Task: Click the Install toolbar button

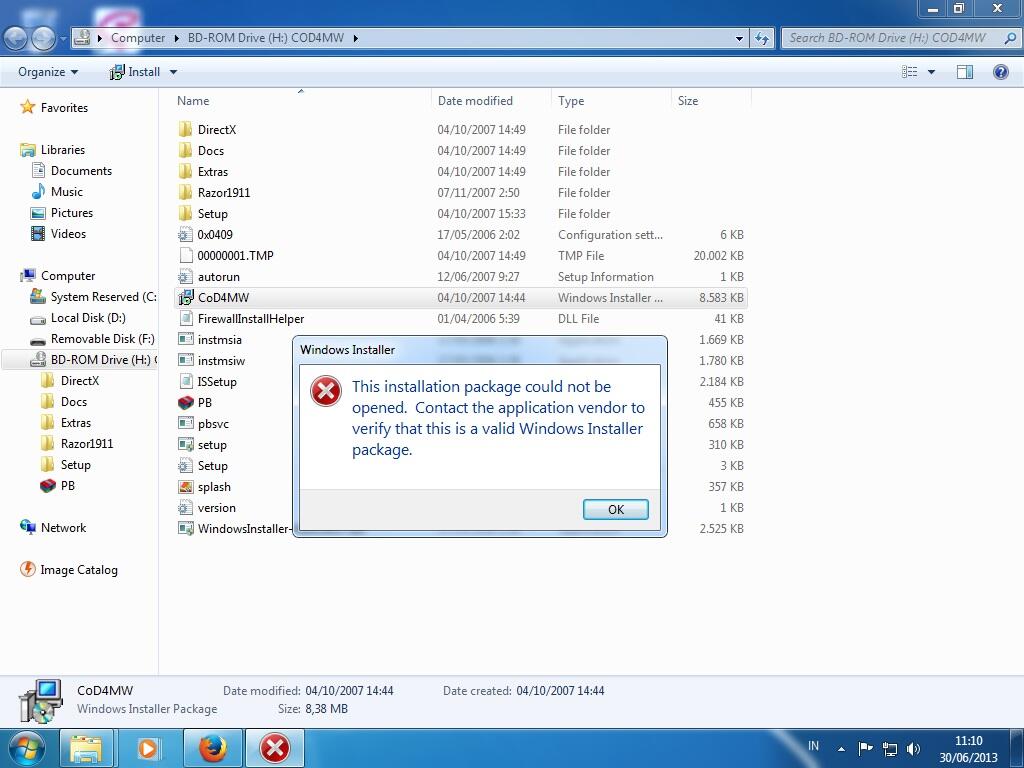Action: coord(135,72)
